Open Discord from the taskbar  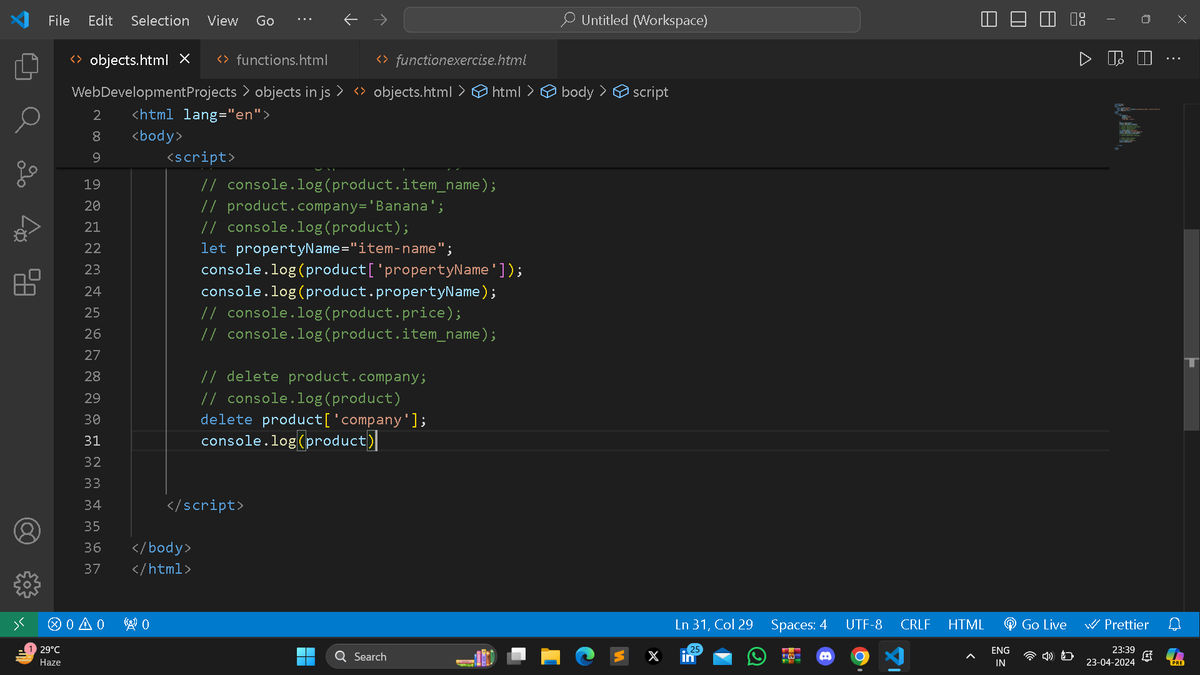click(826, 656)
